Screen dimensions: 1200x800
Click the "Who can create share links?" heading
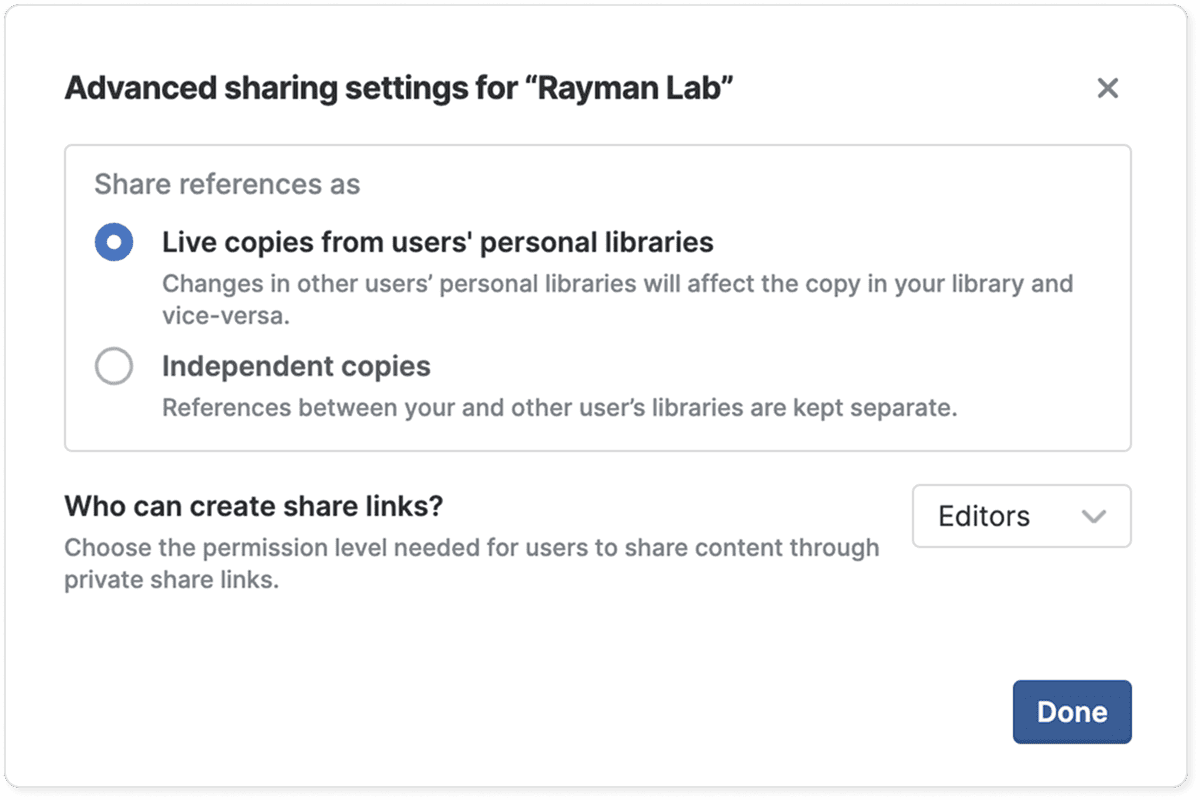point(253,506)
